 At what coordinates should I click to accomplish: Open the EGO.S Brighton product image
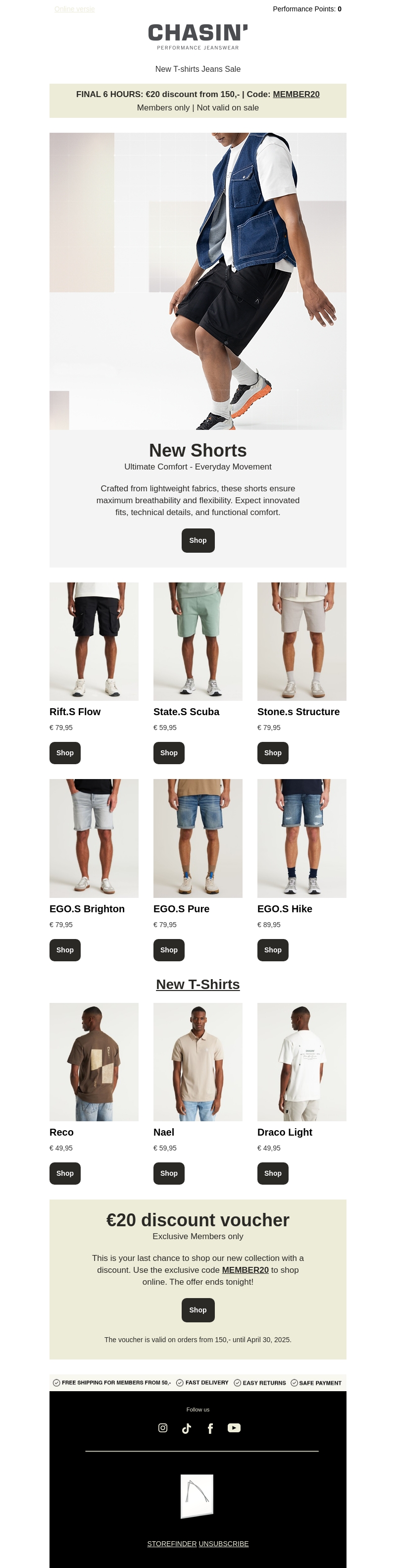pos(94,838)
